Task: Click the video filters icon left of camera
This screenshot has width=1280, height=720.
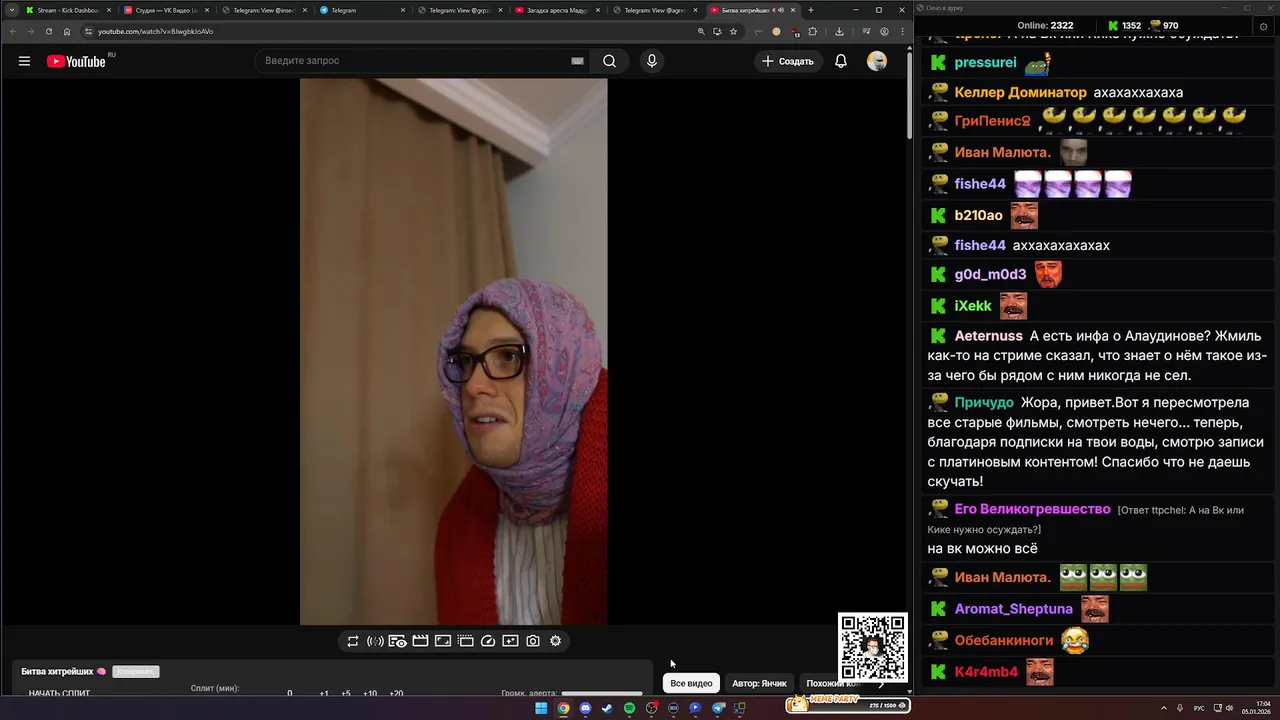Action: (x=510, y=641)
